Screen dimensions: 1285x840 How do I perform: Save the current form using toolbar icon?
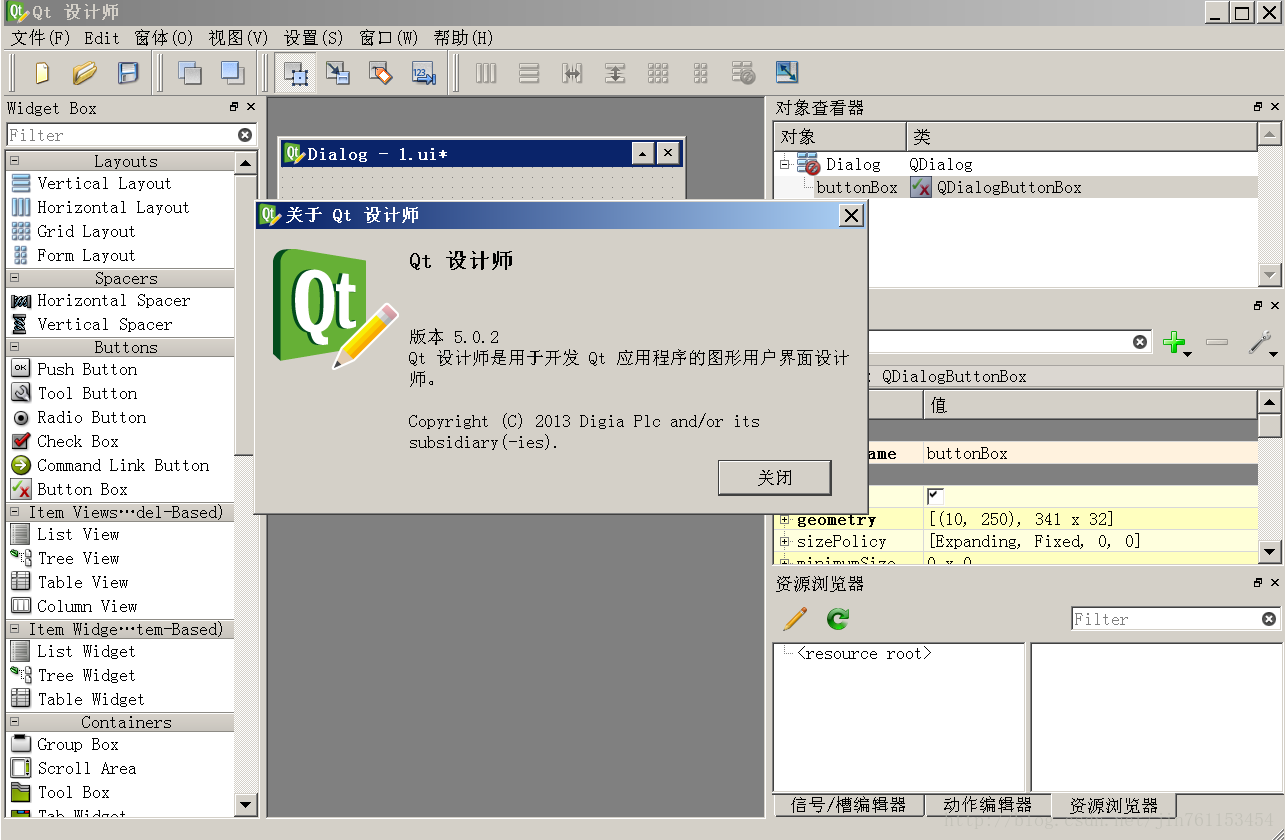127,72
